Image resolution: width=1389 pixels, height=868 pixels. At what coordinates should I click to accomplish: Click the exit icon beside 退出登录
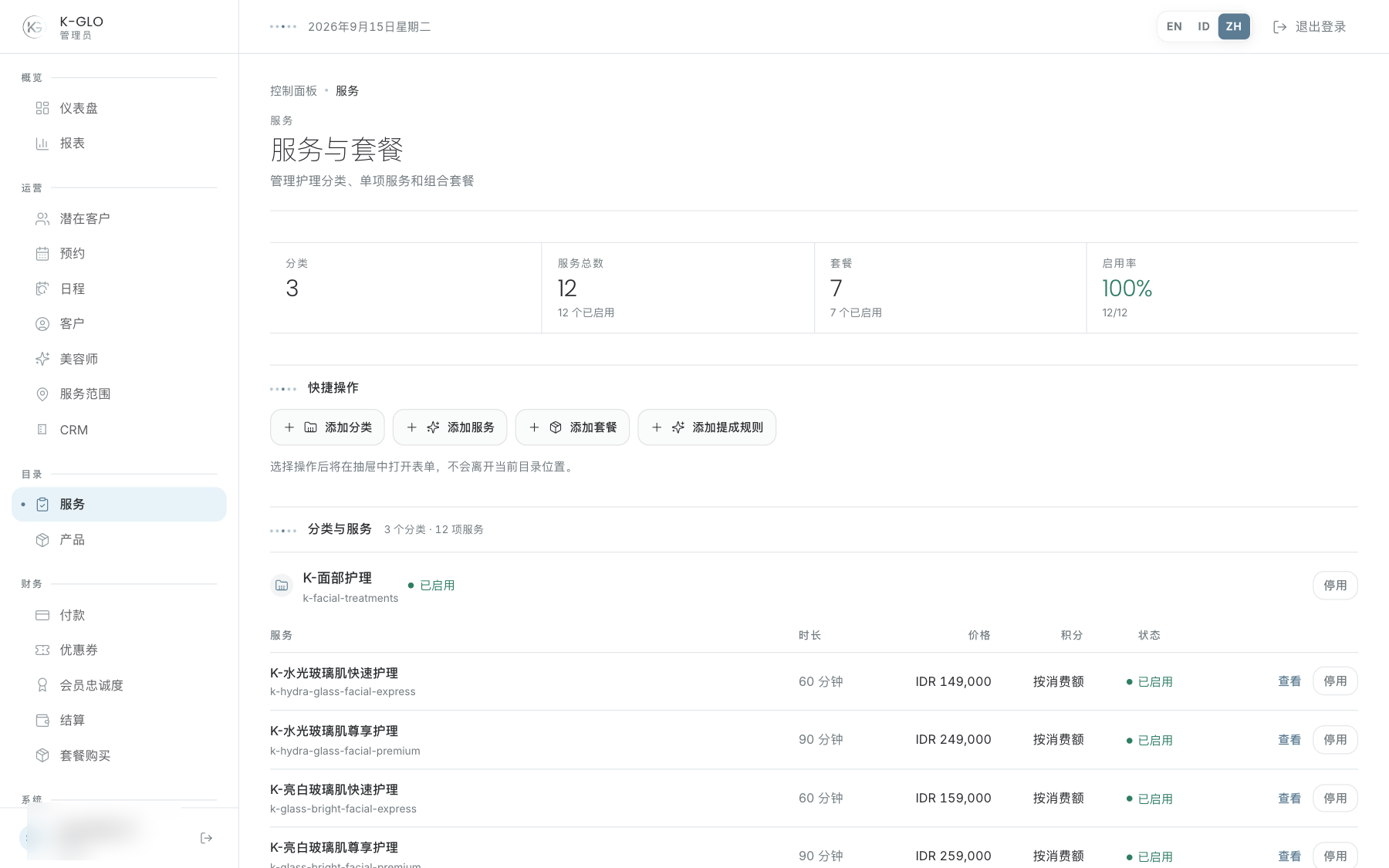coord(1279,27)
